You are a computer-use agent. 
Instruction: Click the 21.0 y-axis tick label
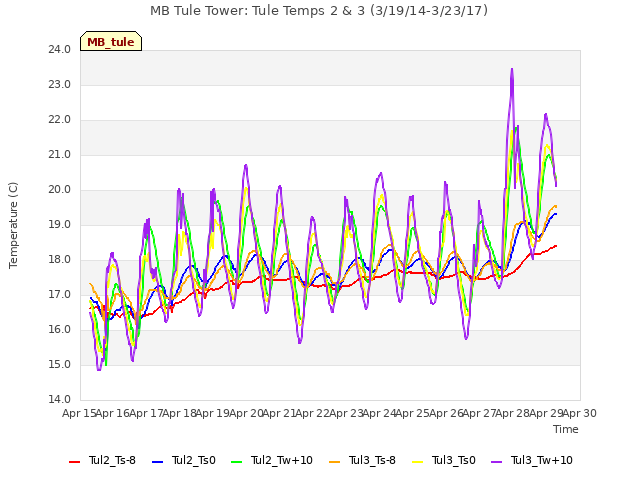pos(60,155)
